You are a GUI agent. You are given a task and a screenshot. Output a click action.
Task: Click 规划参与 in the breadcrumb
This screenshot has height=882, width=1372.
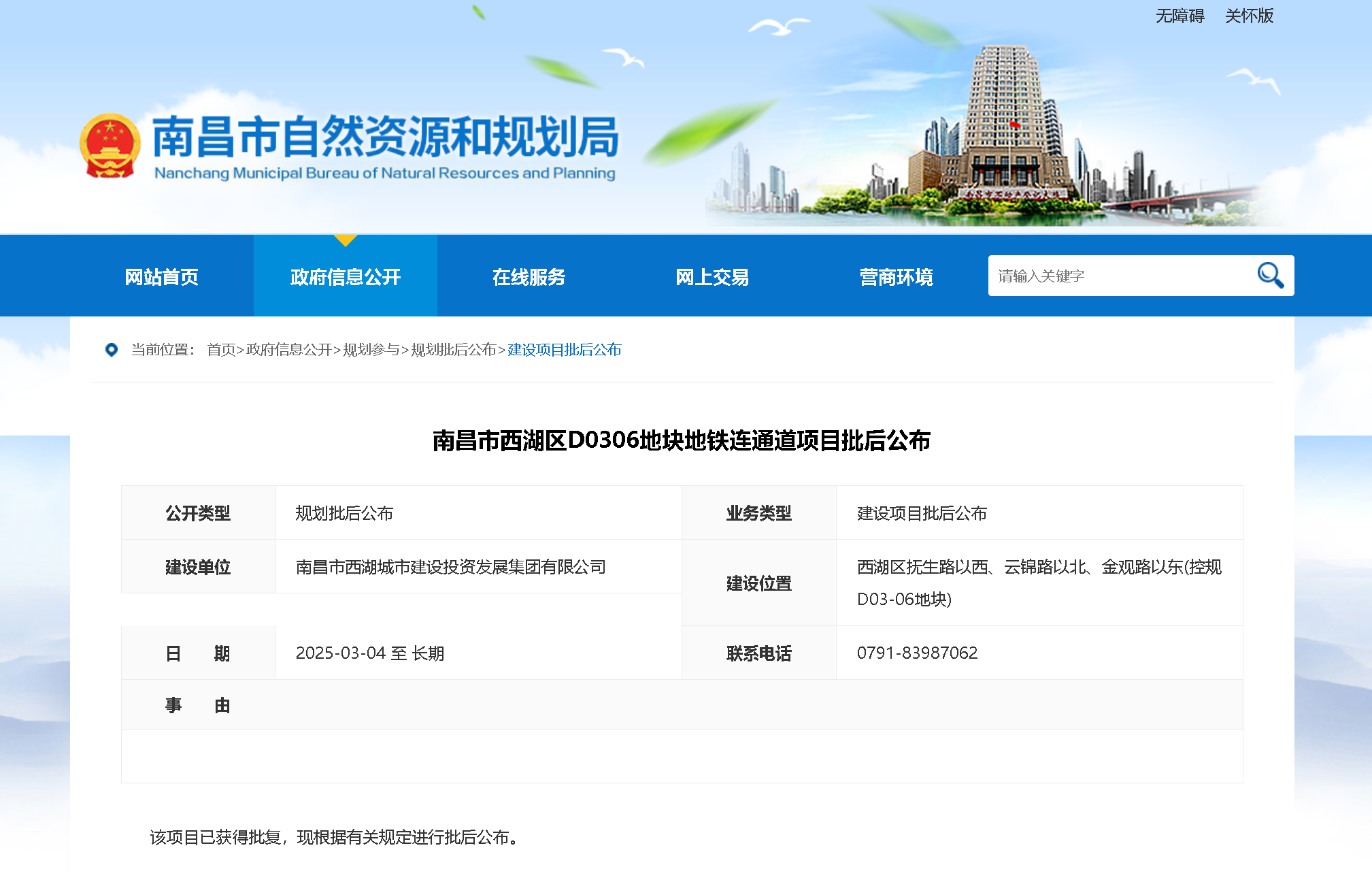[x=371, y=350]
